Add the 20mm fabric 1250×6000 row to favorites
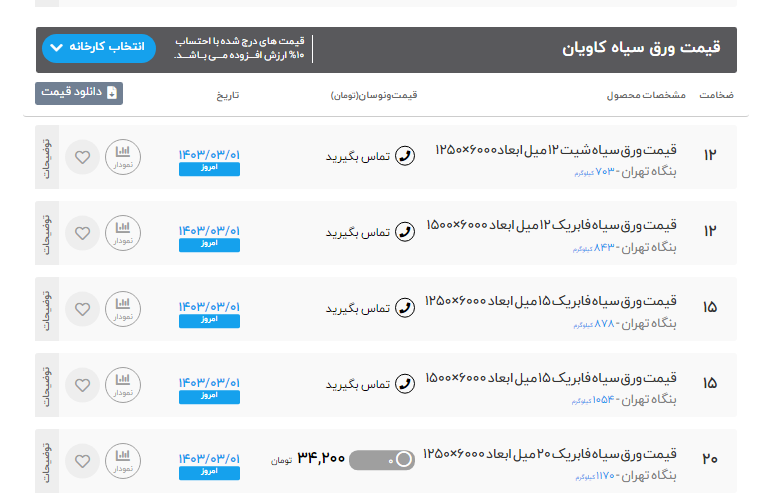 point(83,460)
